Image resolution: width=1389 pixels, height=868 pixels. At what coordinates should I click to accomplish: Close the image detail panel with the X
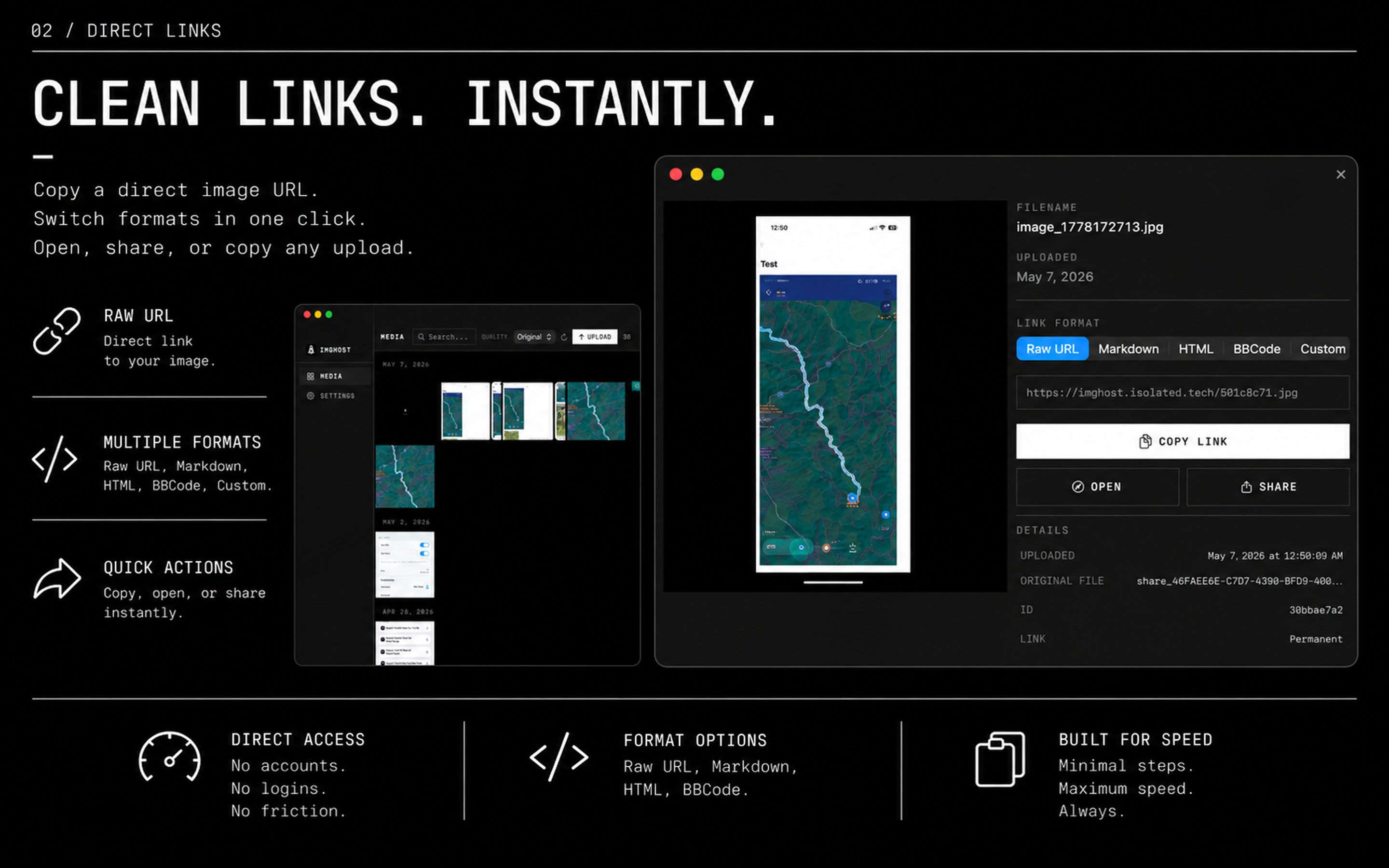(1341, 175)
